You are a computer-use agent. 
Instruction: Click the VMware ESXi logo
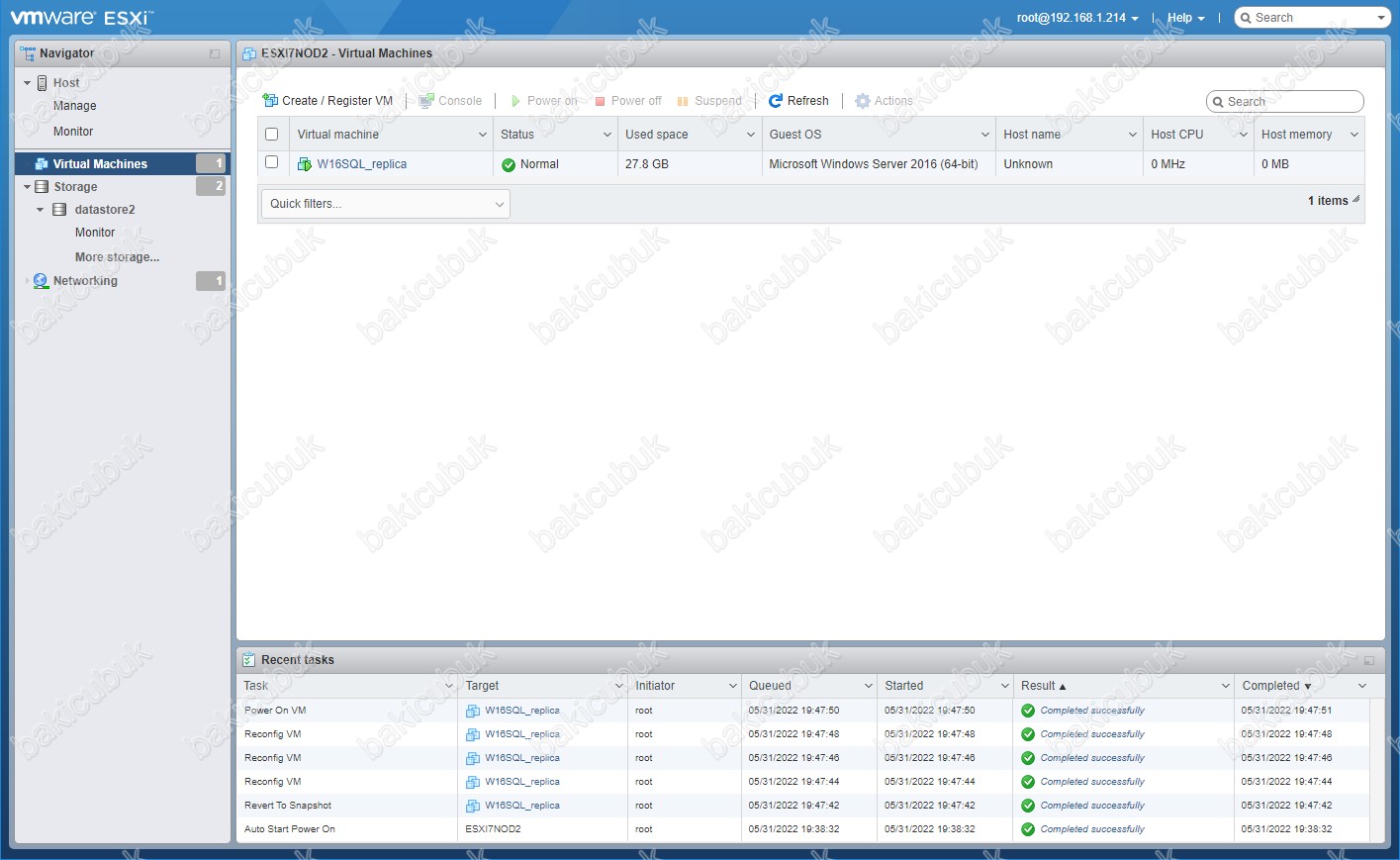81,18
